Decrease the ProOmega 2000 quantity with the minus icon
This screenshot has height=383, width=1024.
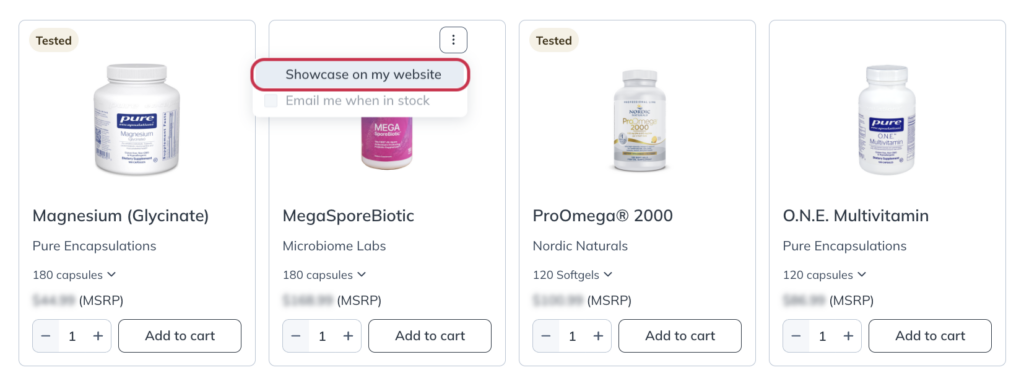click(546, 336)
